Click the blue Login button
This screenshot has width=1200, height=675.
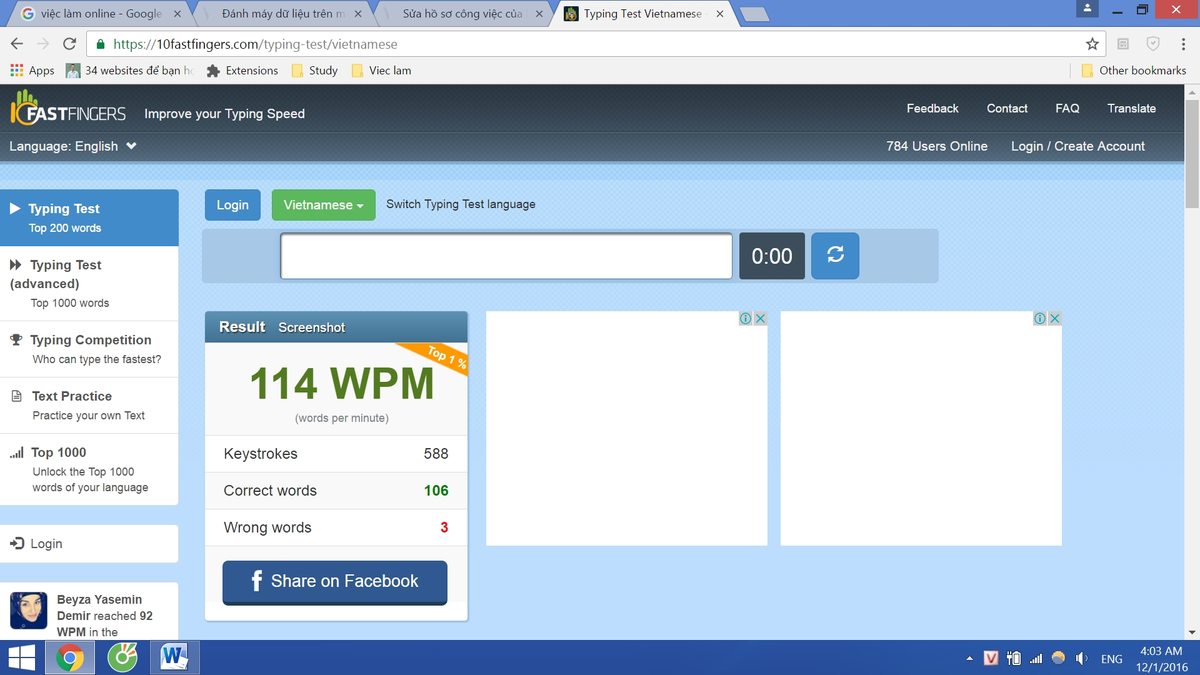(x=232, y=205)
